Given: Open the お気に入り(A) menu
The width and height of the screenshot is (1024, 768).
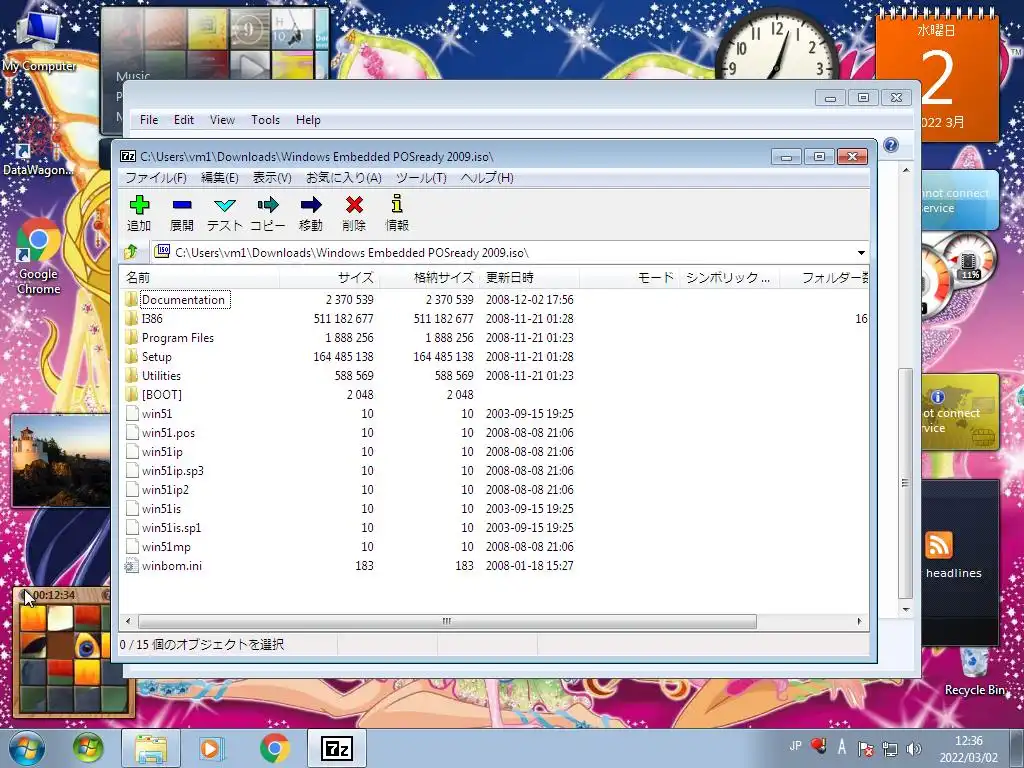Looking at the screenshot, I should 344,178.
